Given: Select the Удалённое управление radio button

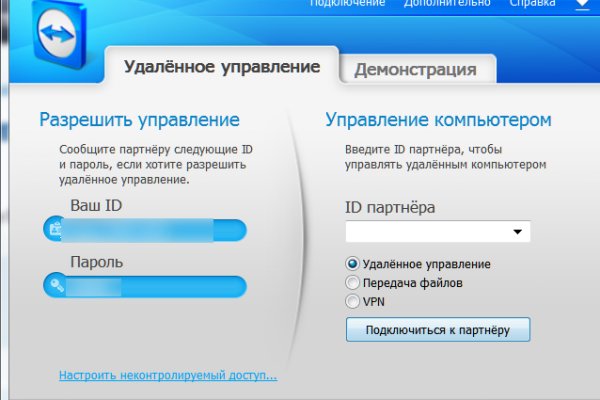Looking at the screenshot, I should click(x=352, y=264).
